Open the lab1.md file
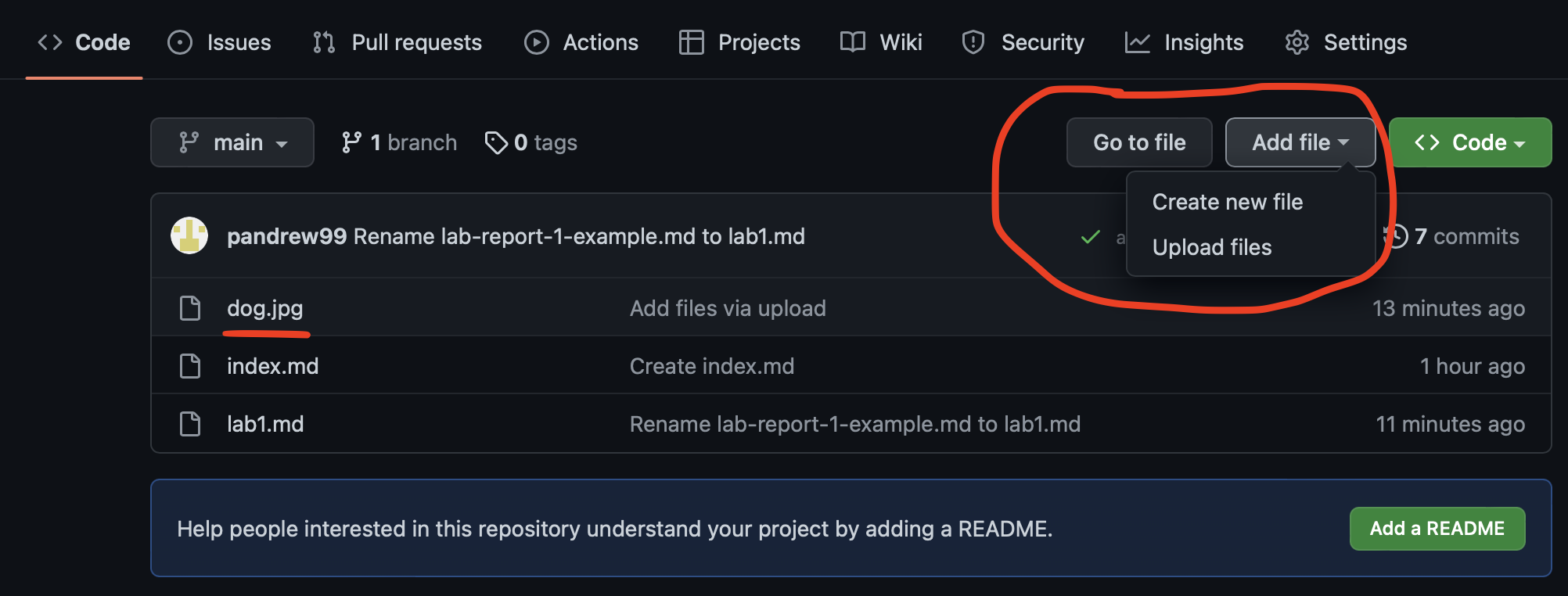1568x596 pixels. point(265,424)
